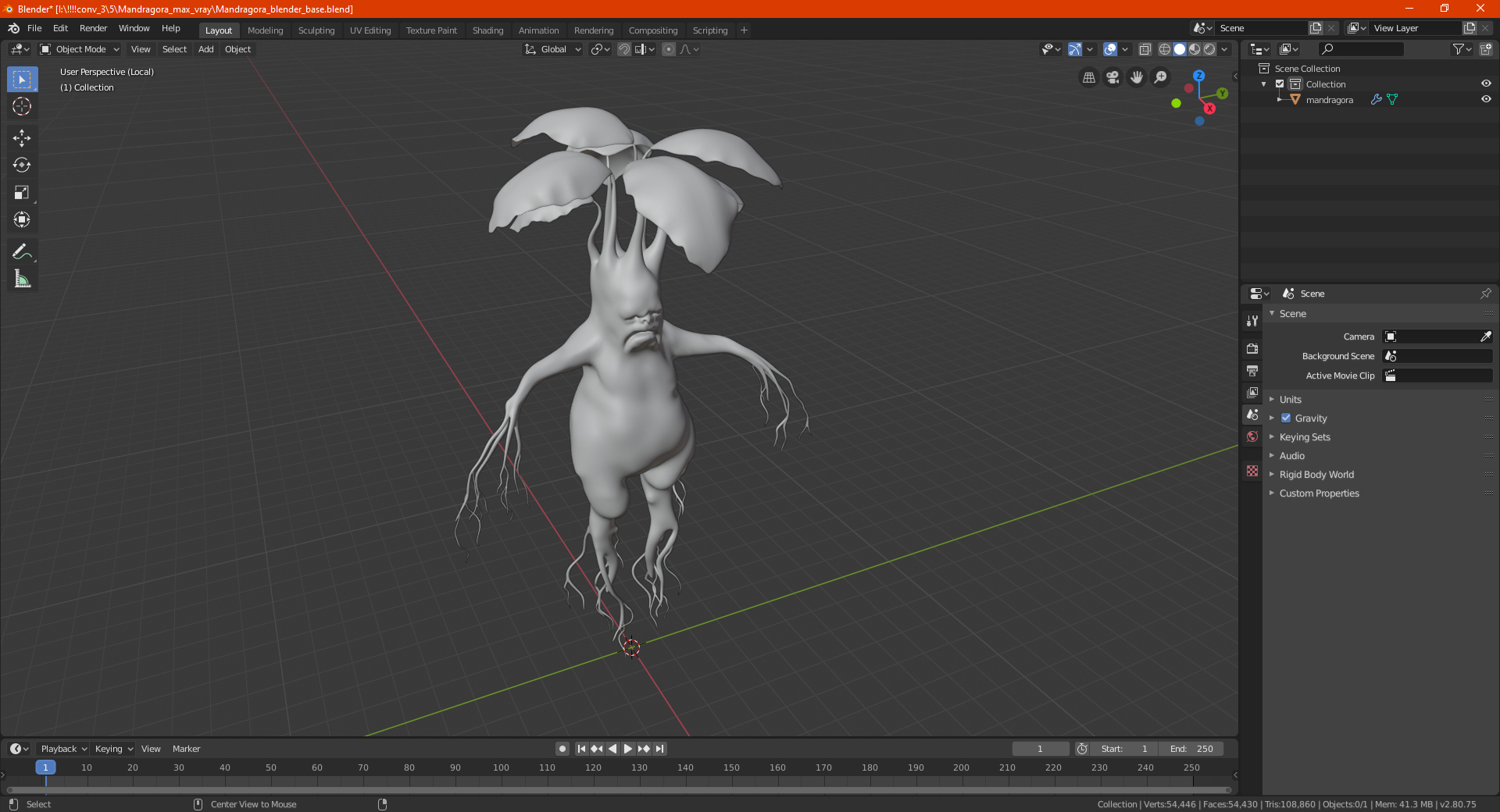Switch to camera view icon
Viewport: 1500px width, 812px height.
pyautogui.click(x=1112, y=77)
